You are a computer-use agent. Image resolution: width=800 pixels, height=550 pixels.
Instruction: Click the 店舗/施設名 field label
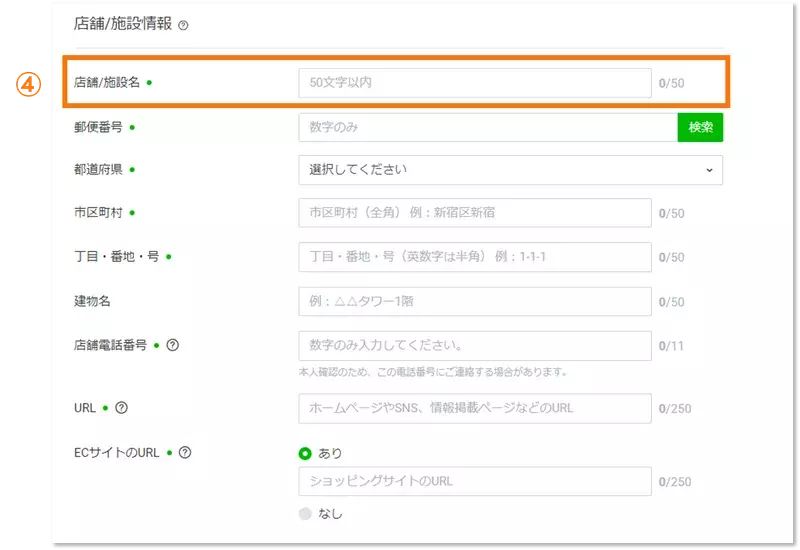(107, 83)
